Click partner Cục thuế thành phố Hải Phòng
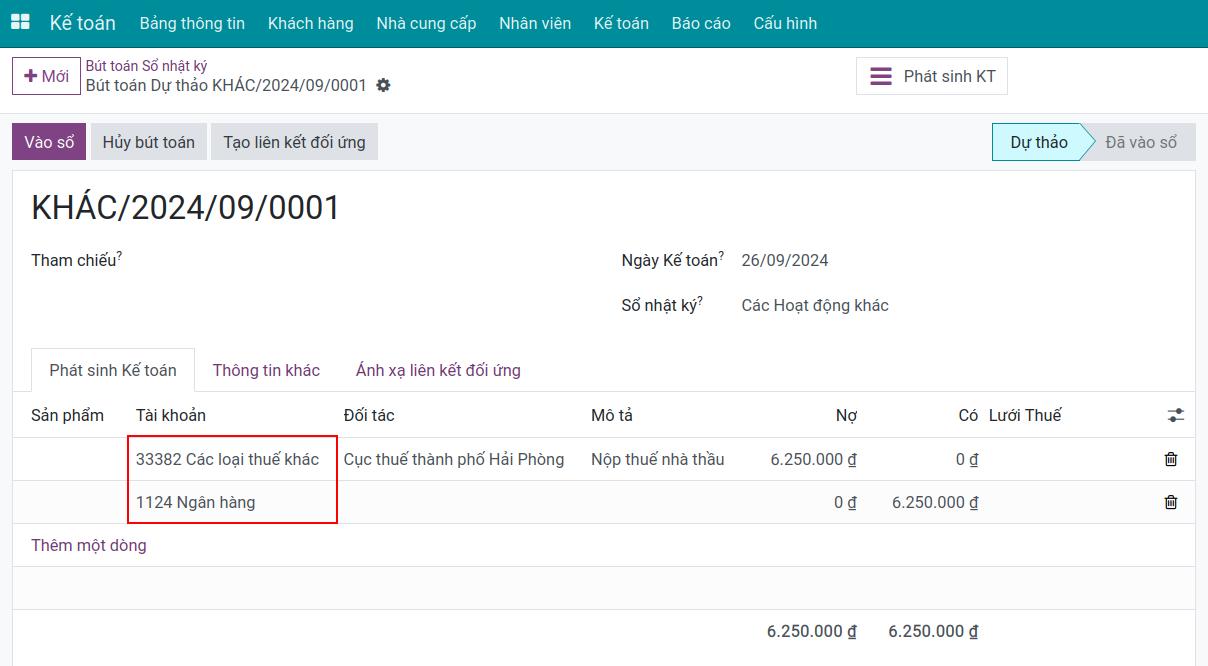Image resolution: width=1208 pixels, height=666 pixels. pyautogui.click(x=454, y=459)
